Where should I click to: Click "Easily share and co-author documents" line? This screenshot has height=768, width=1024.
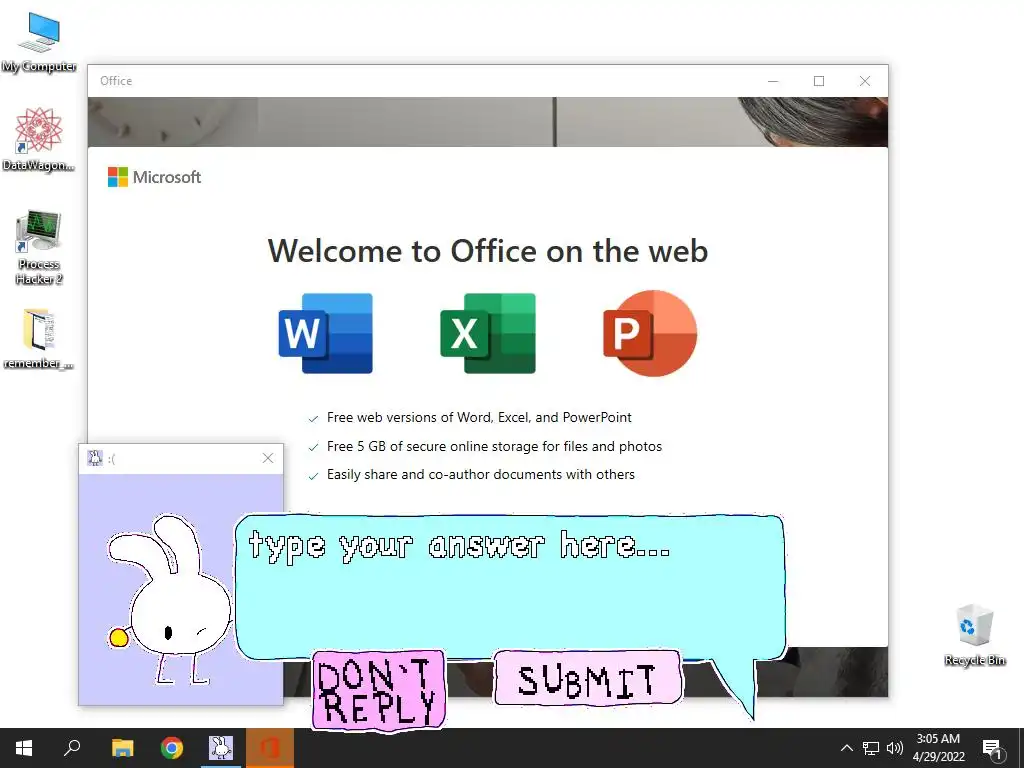click(x=481, y=474)
